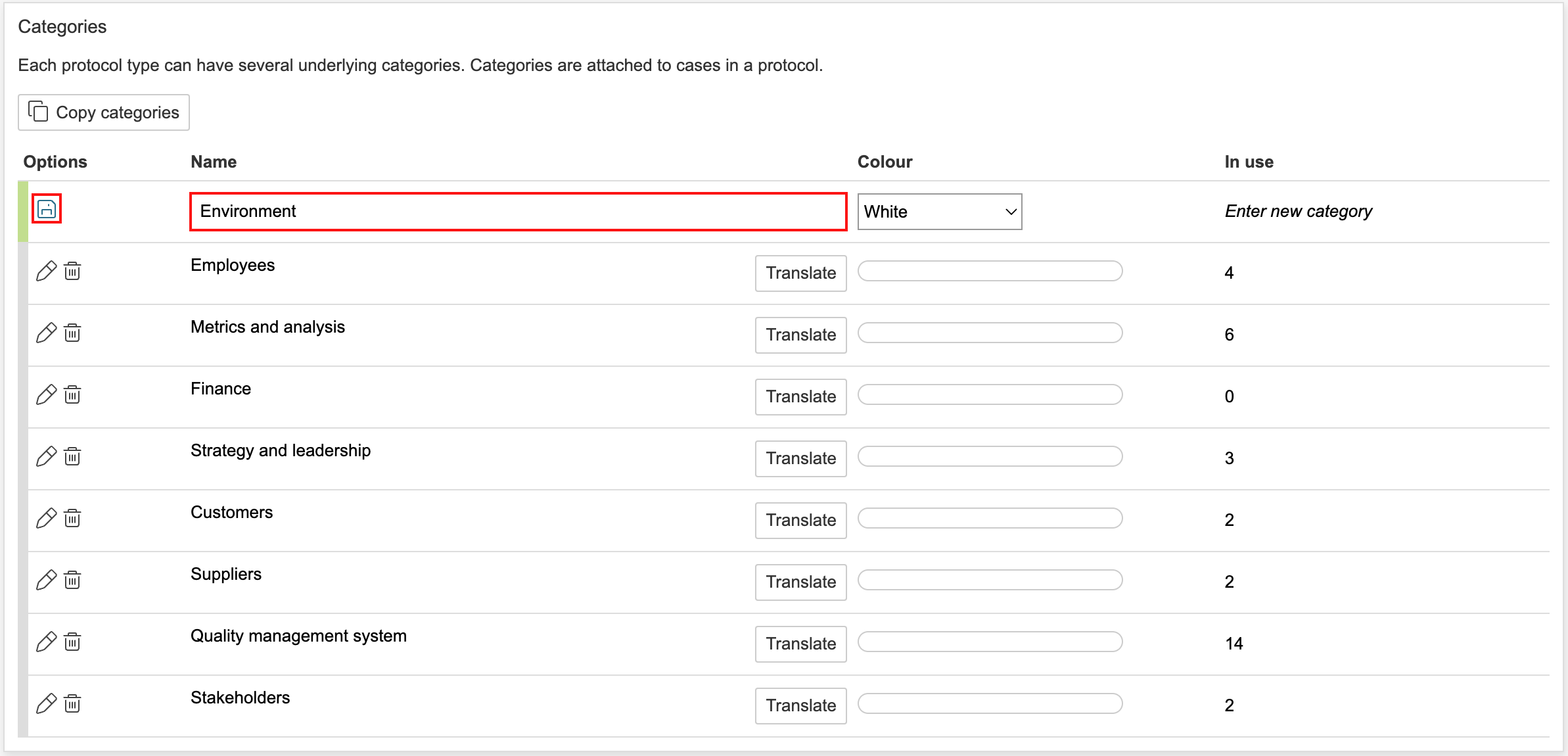Delete the Customers category via trash icon
Screen dimensions: 1568x756
click(72, 518)
